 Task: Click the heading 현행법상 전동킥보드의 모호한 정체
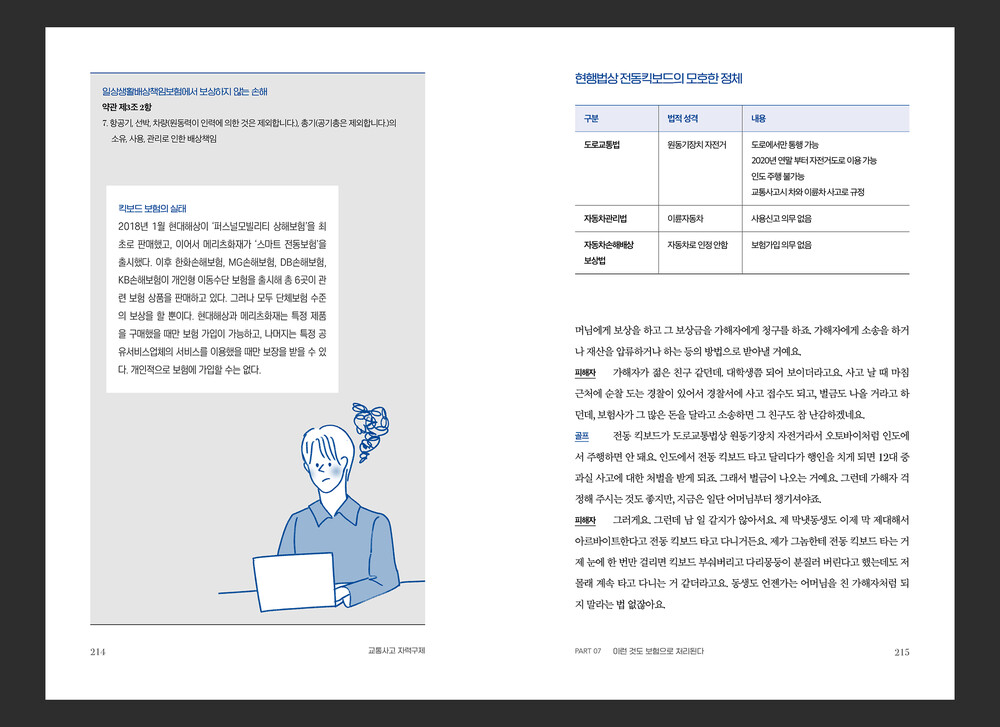pyautogui.click(x=658, y=78)
